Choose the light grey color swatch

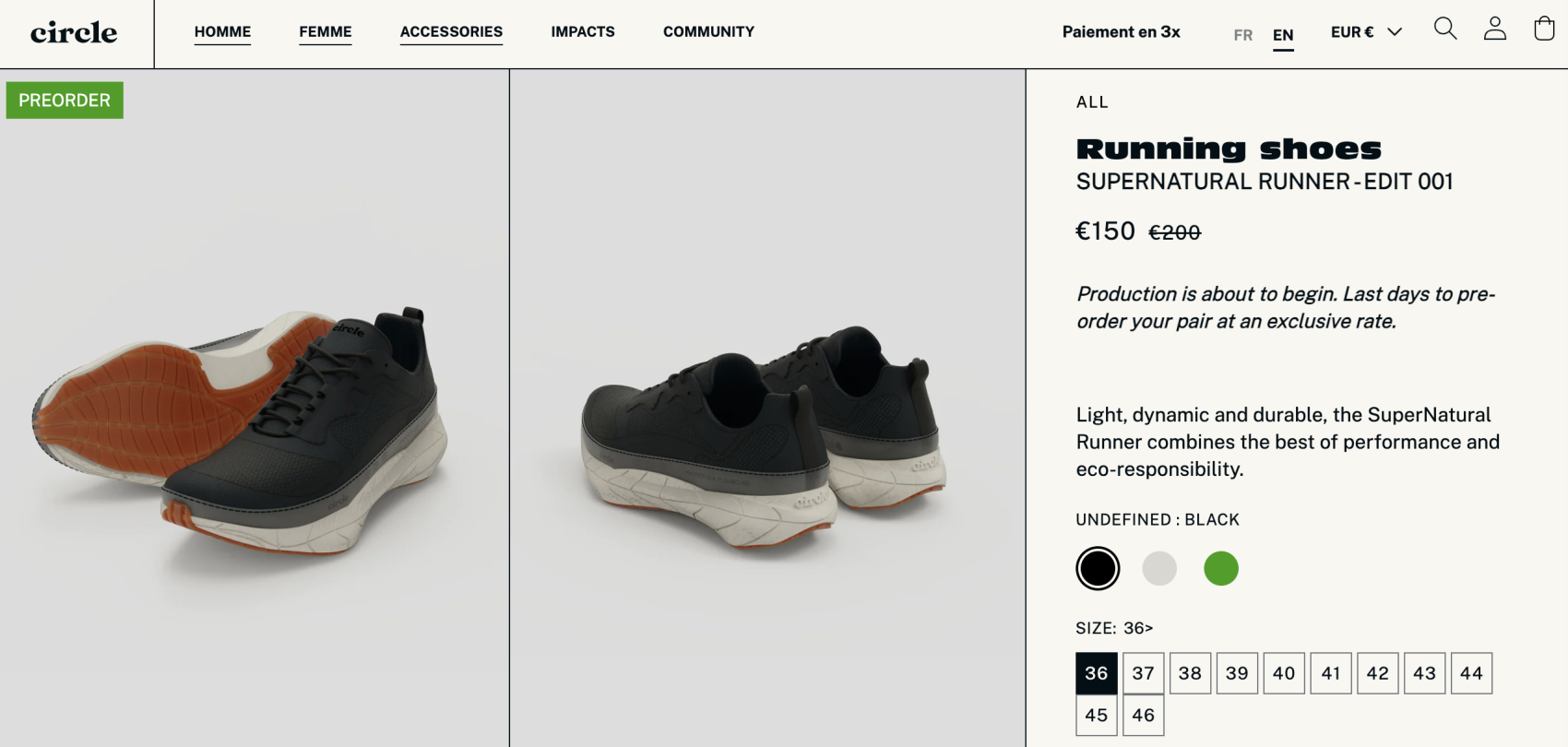click(1159, 568)
